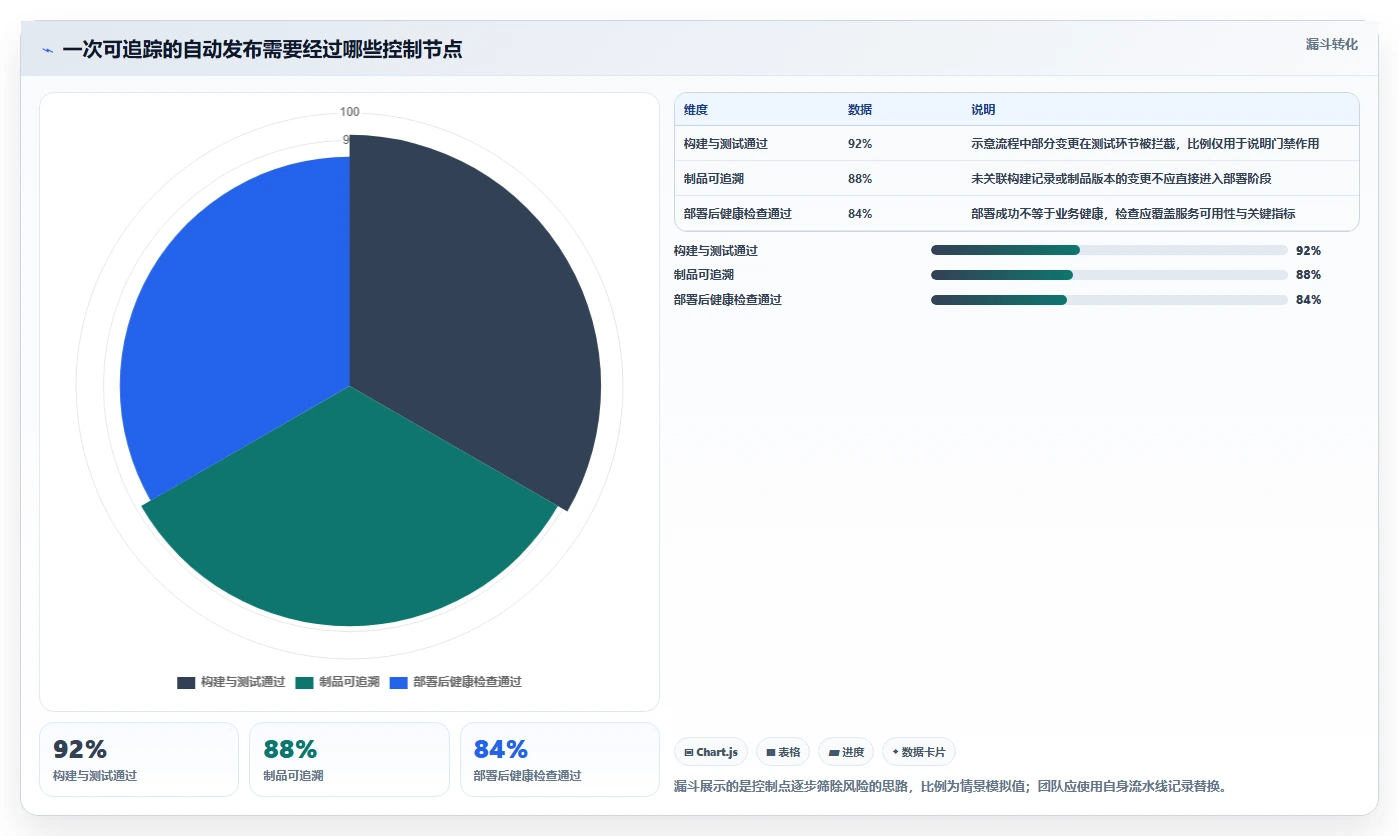Click description starting 部署成功不等于业务健康
Image resolution: width=1399 pixels, height=836 pixels.
click(1133, 214)
